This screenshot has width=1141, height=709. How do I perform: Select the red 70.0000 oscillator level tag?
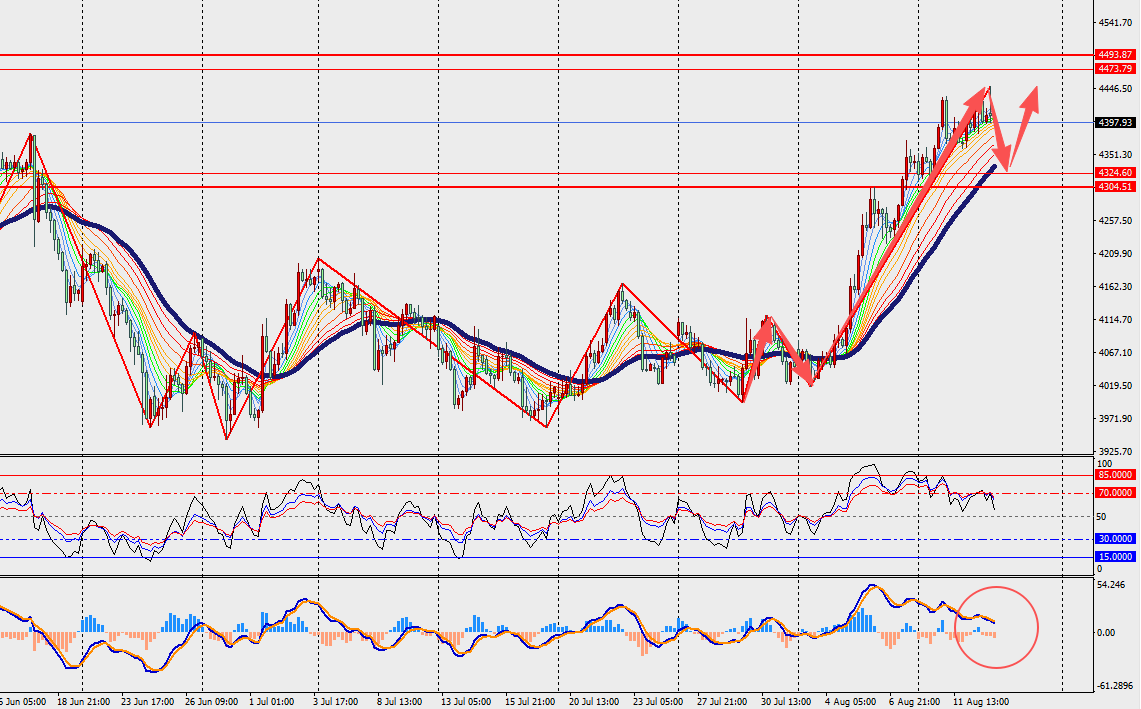click(x=1115, y=493)
